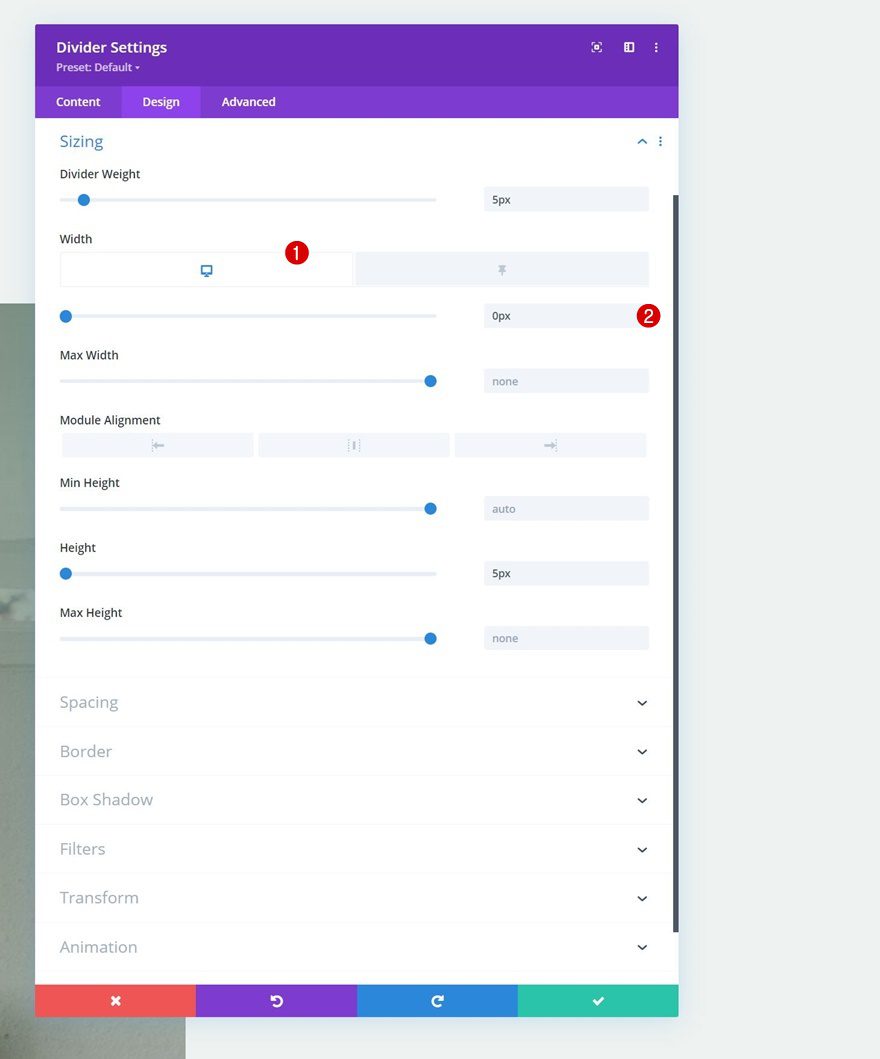Click inside the Max Width value field
This screenshot has width=880, height=1059.
click(x=566, y=381)
